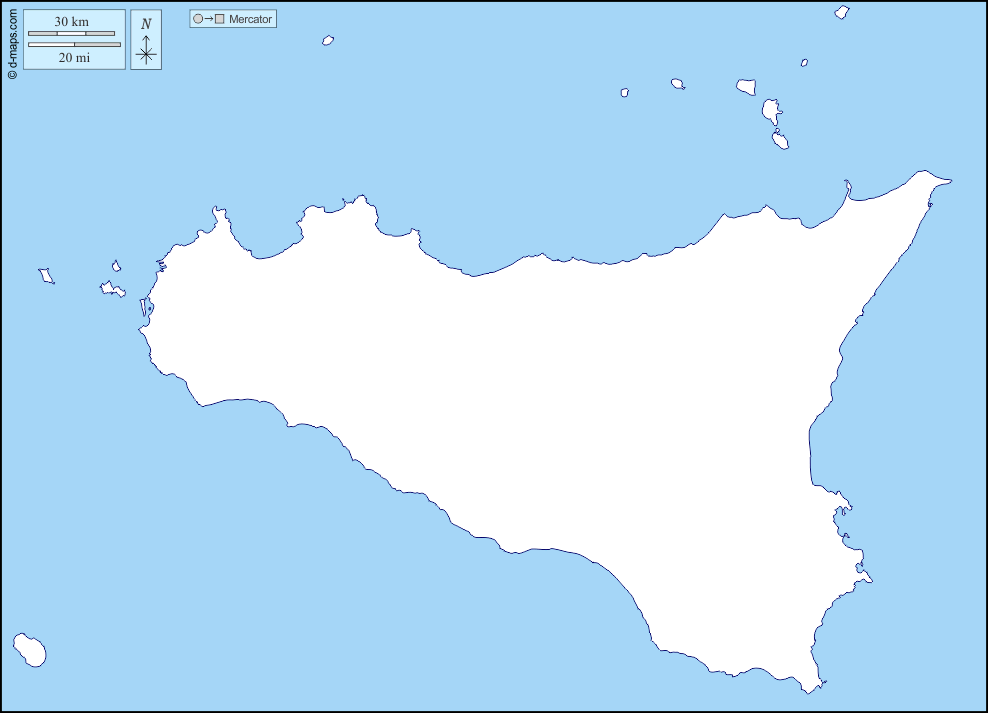This screenshot has height=713, width=988.
Task: Click the Mercator projection label
Action: click(250, 19)
